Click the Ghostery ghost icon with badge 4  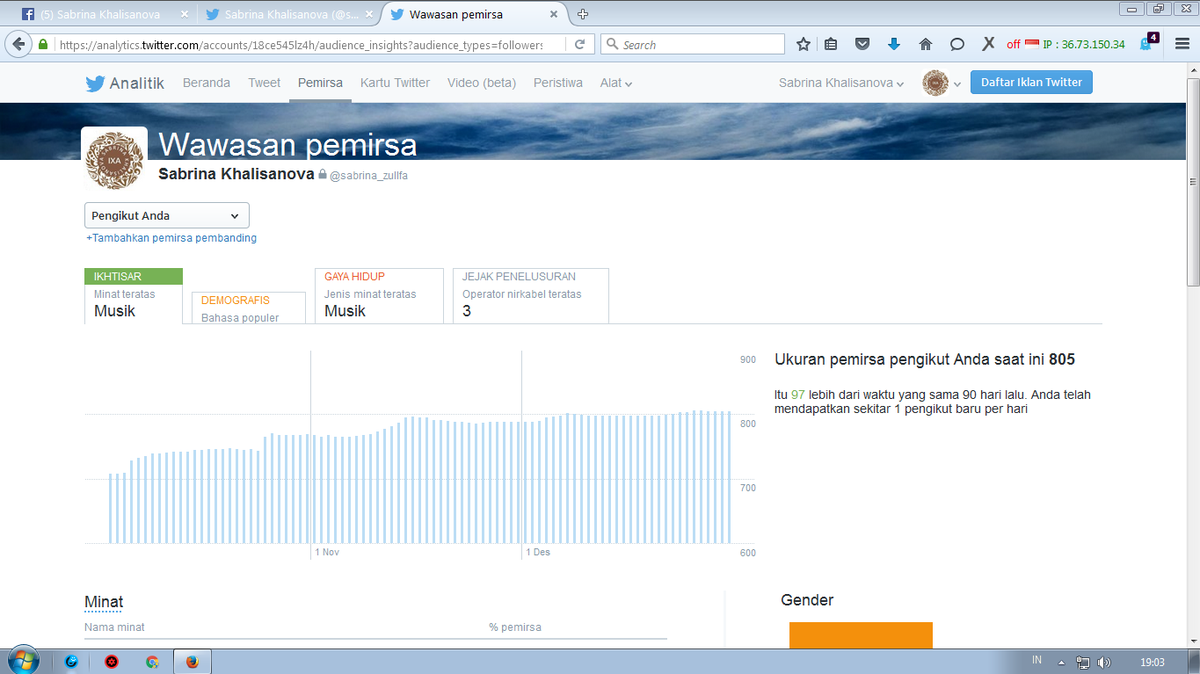(x=1149, y=43)
